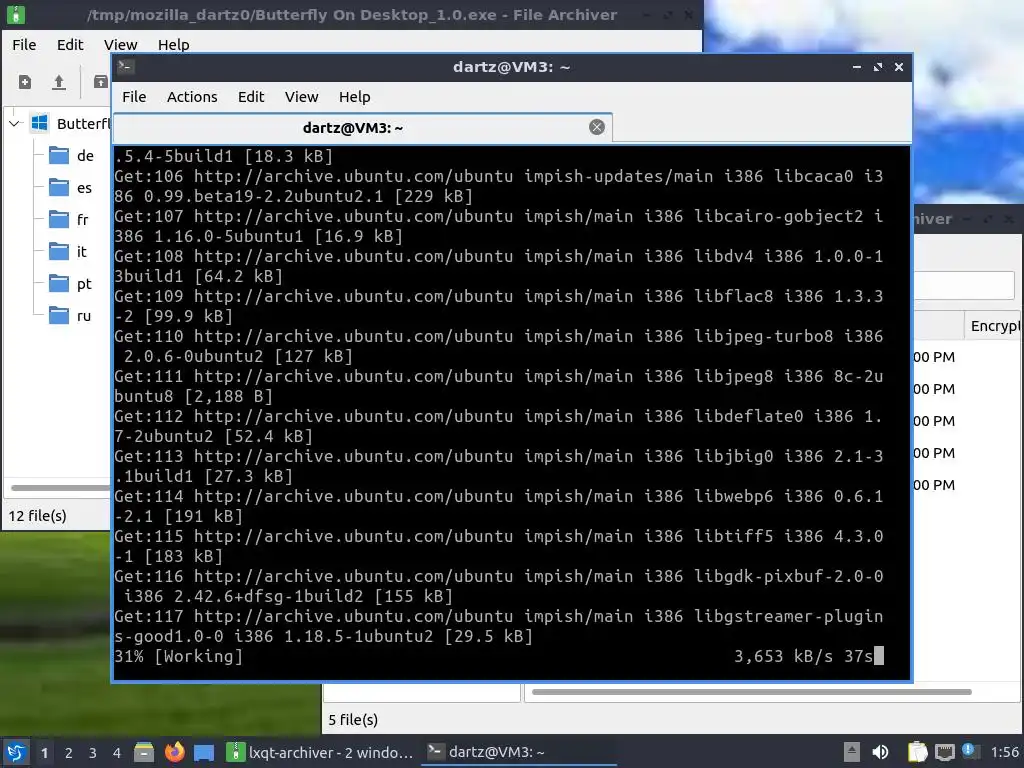This screenshot has height=768, width=1024.
Task: Click dartz@VM3 terminal taskbar button
Action: tap(519, 752)
